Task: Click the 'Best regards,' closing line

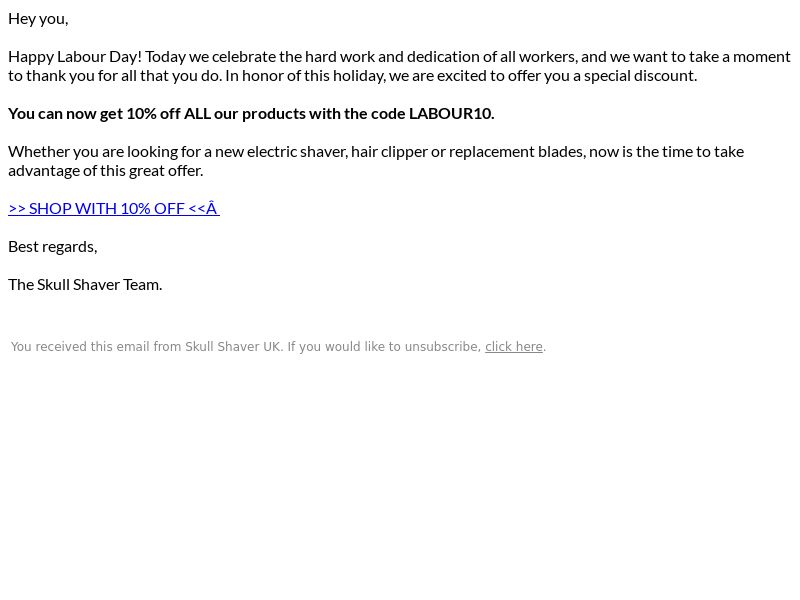Action: click(53, 247)
